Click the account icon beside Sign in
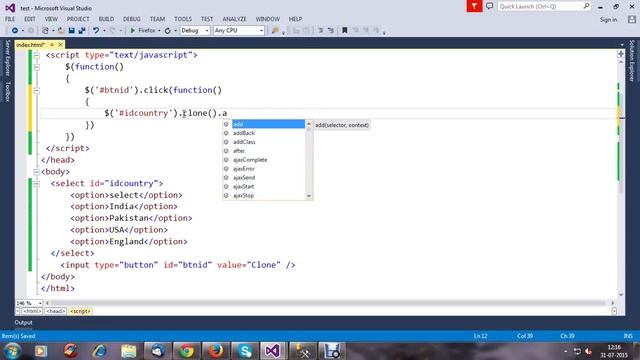 (632, 19)
